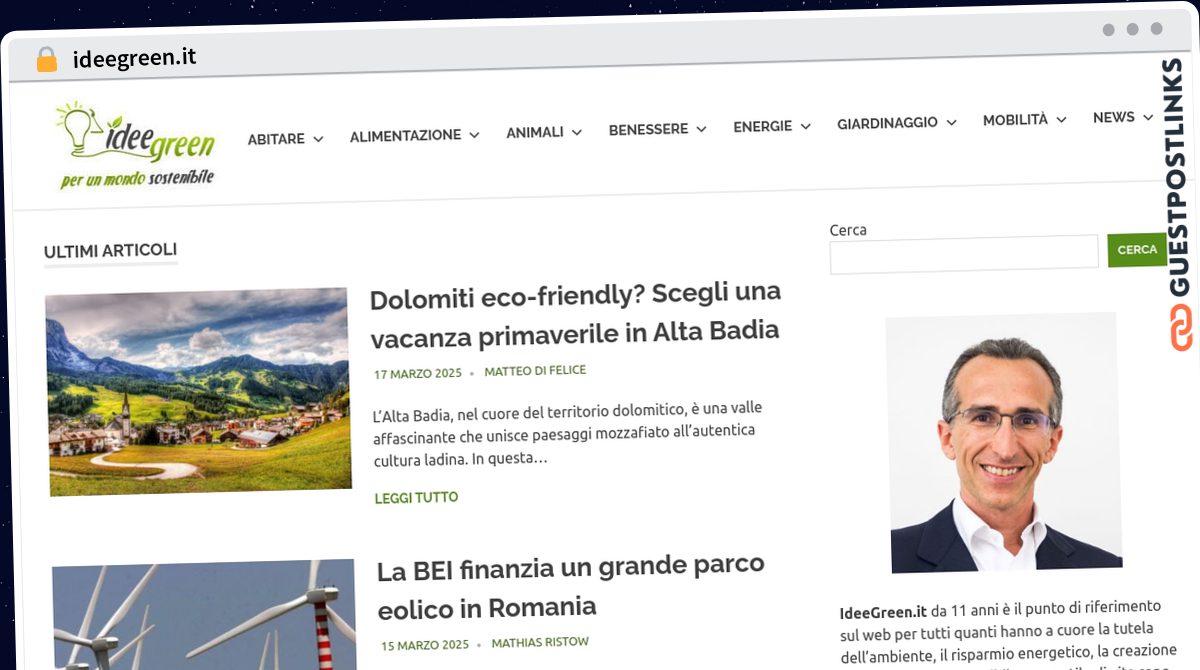Expand the Animali dropdown arrow
This screenshot has width=1200, height=670.
[576, 132]
